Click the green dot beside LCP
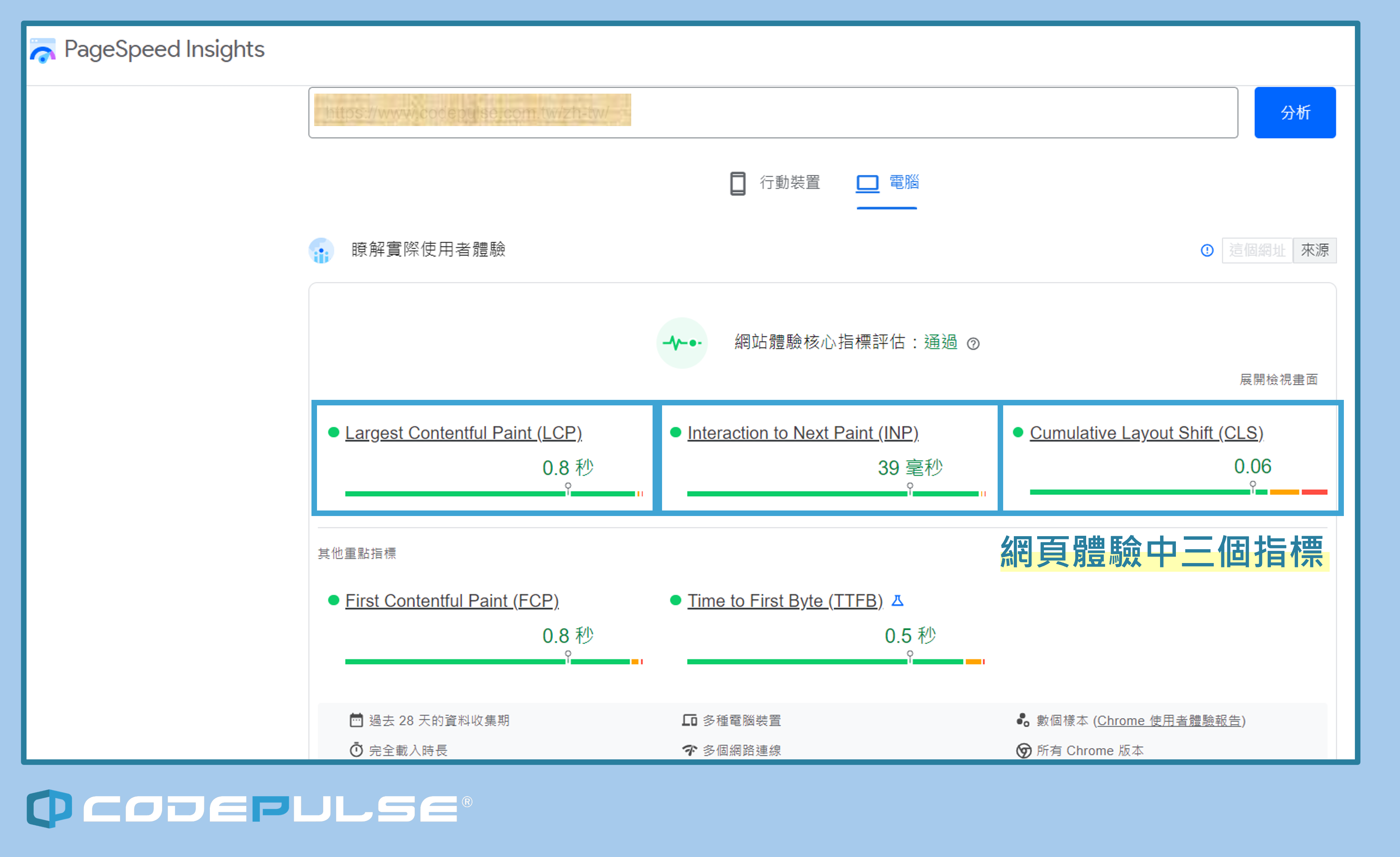Viewport: 1400px width, 857px height. pos(334,433)
